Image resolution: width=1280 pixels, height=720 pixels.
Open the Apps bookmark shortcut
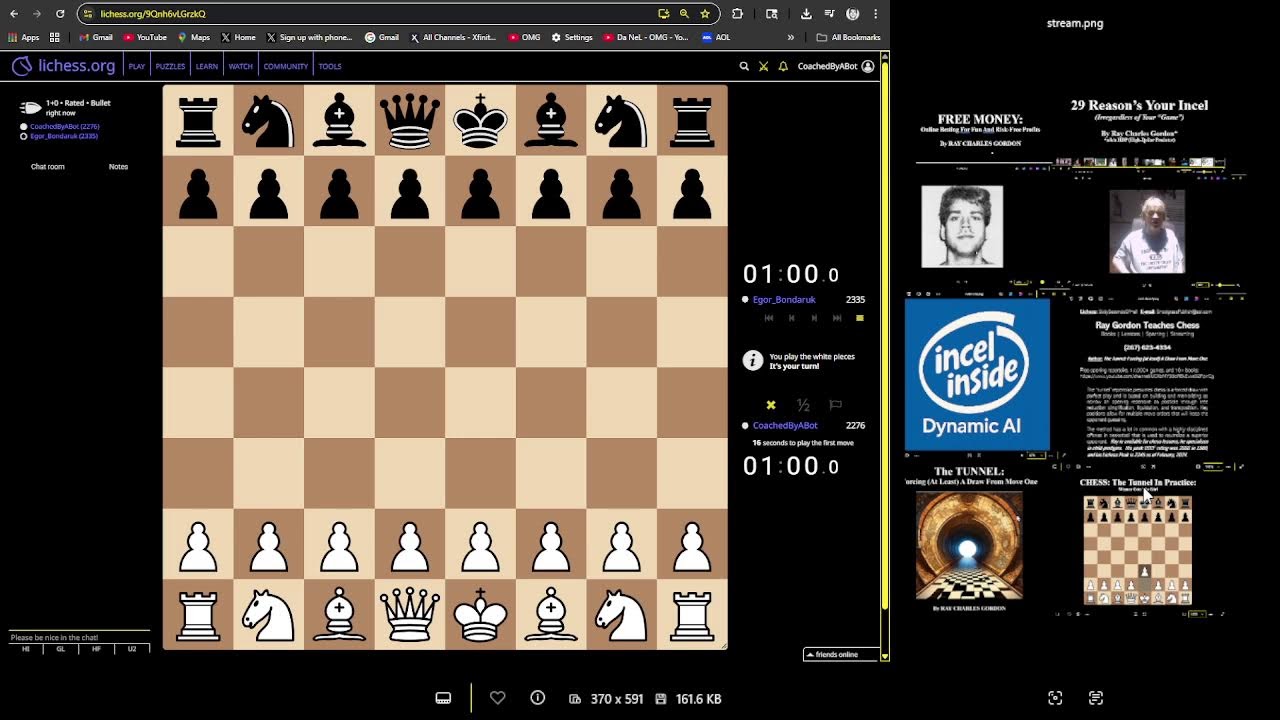23,37
